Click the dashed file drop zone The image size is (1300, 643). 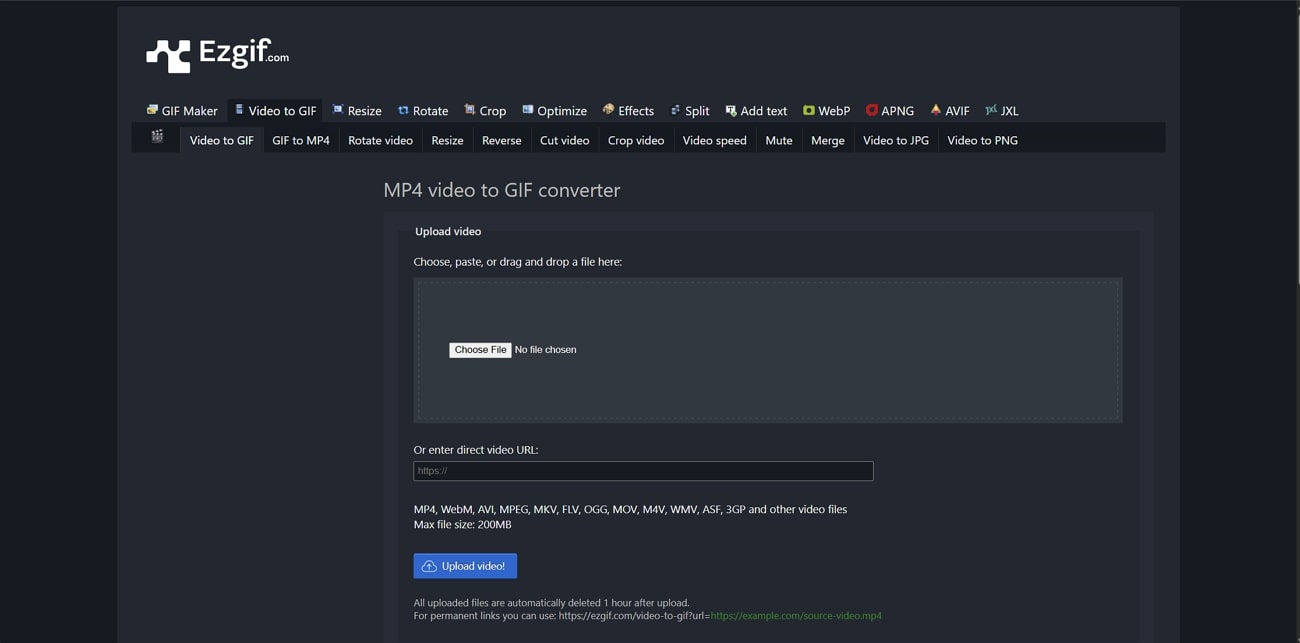click(x=768, y=350)
